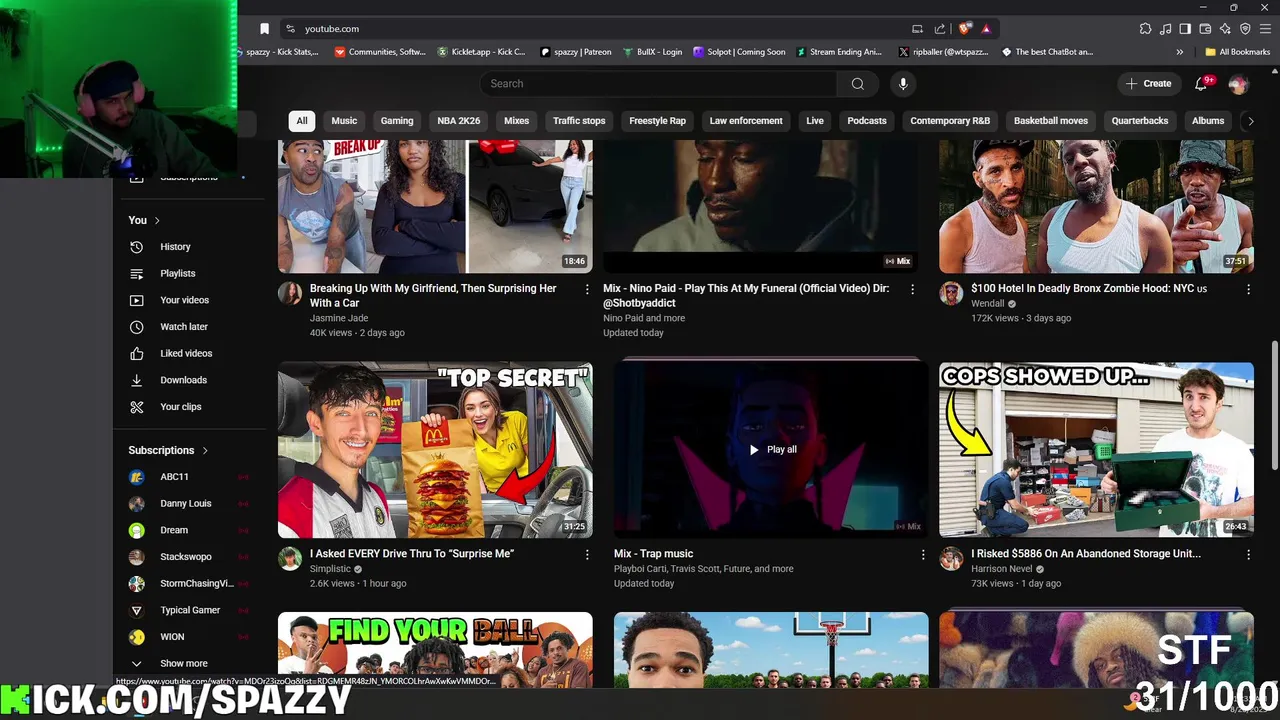Open the Cops Showed Up thumbnail
This screenshot has height=720, width=1280.
1096,450
